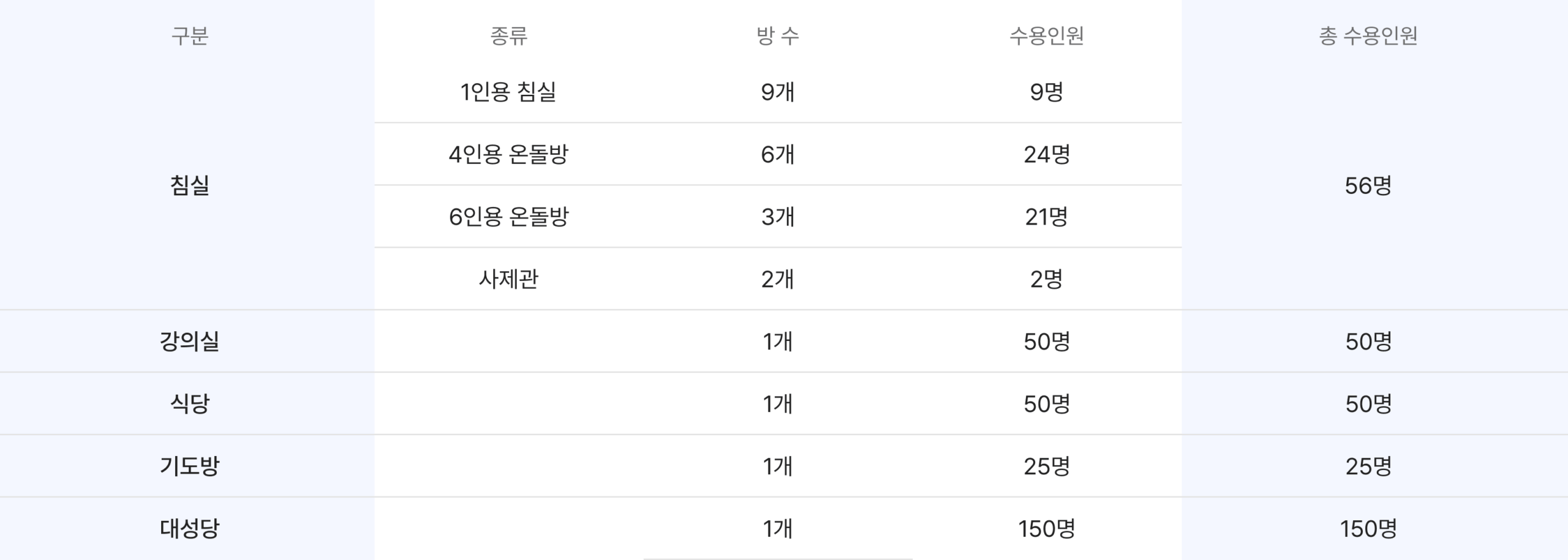
Task: Click the 종류 column header
Action: click(x=508, y=35)
